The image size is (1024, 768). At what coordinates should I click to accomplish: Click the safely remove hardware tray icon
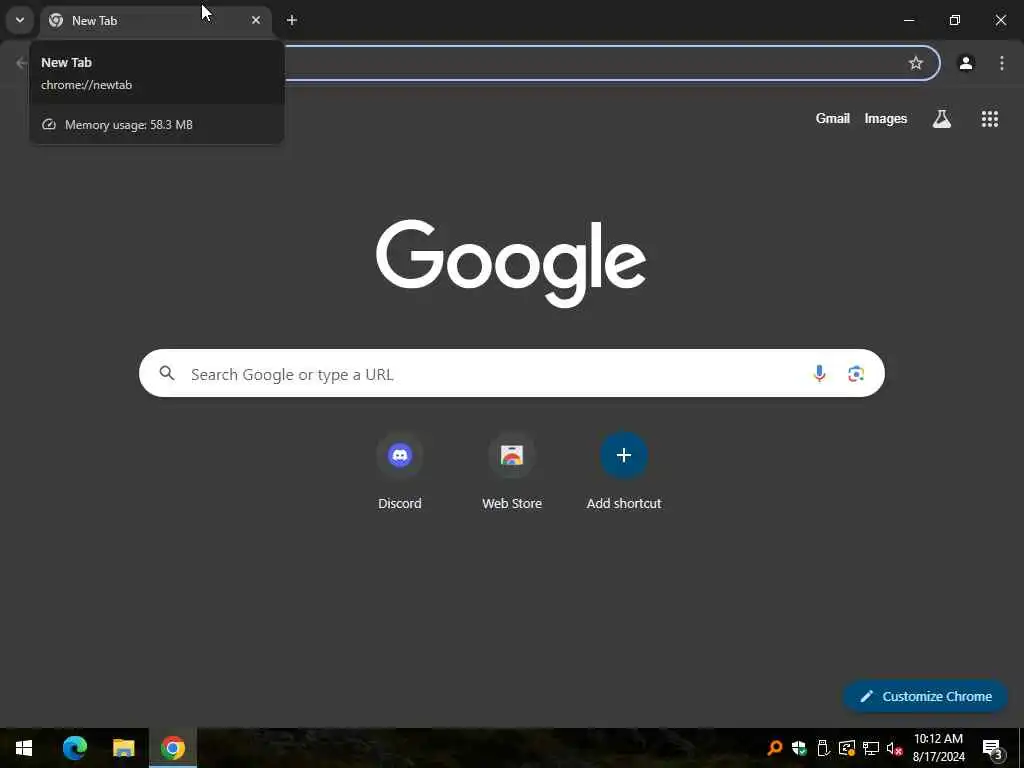(823, 748)
